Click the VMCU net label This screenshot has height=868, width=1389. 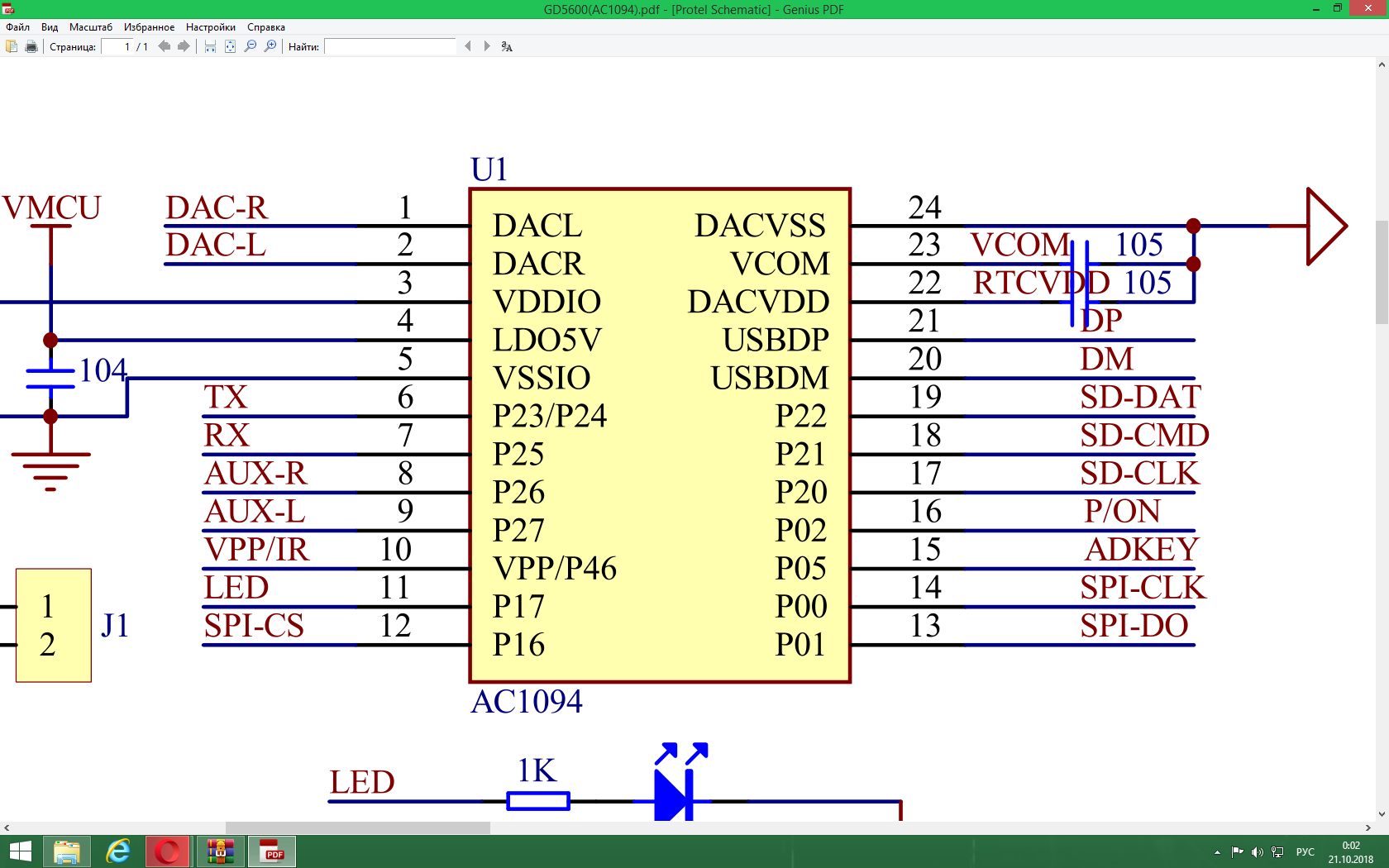click(51, 207)
